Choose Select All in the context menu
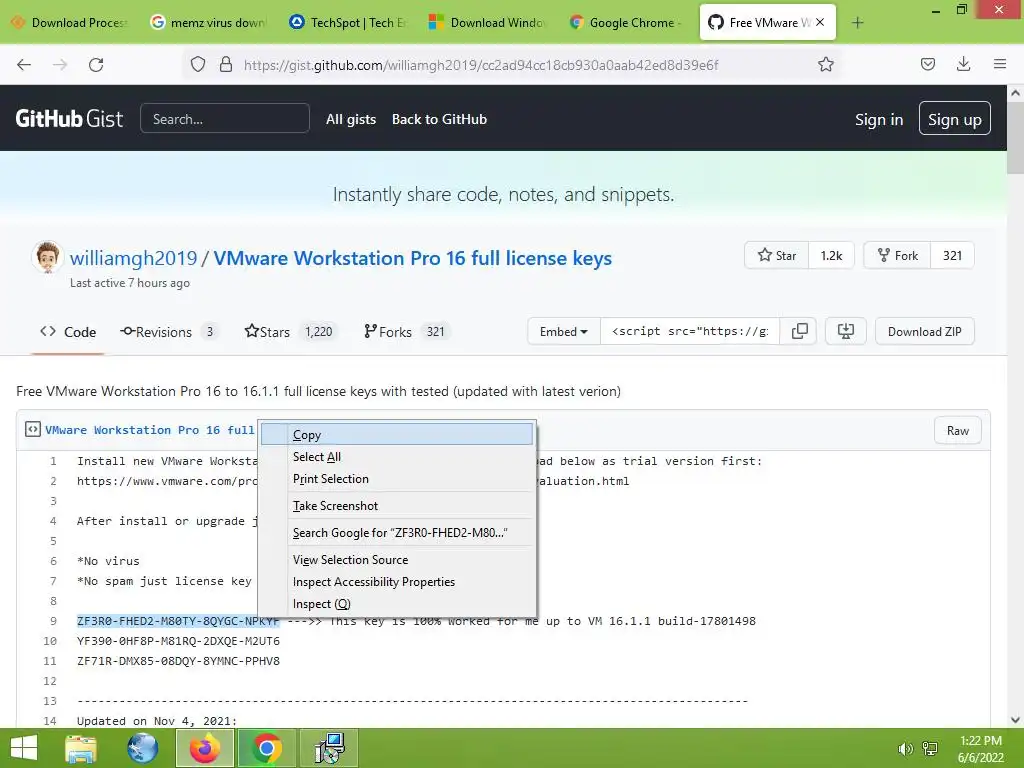 pyautogui.click(x=397, y=456)
